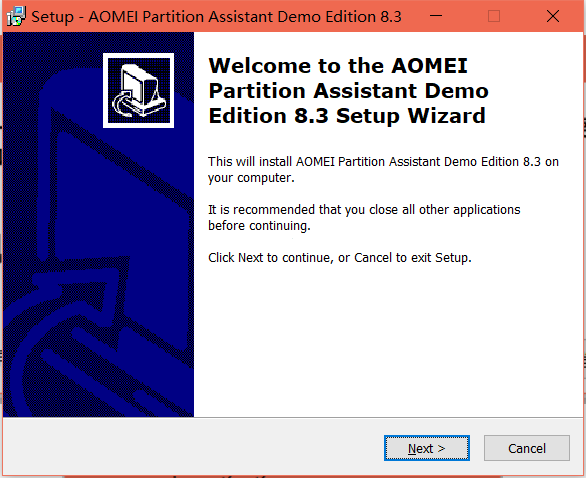Select the 'Partition Assistant Demo' heading line

348,91
